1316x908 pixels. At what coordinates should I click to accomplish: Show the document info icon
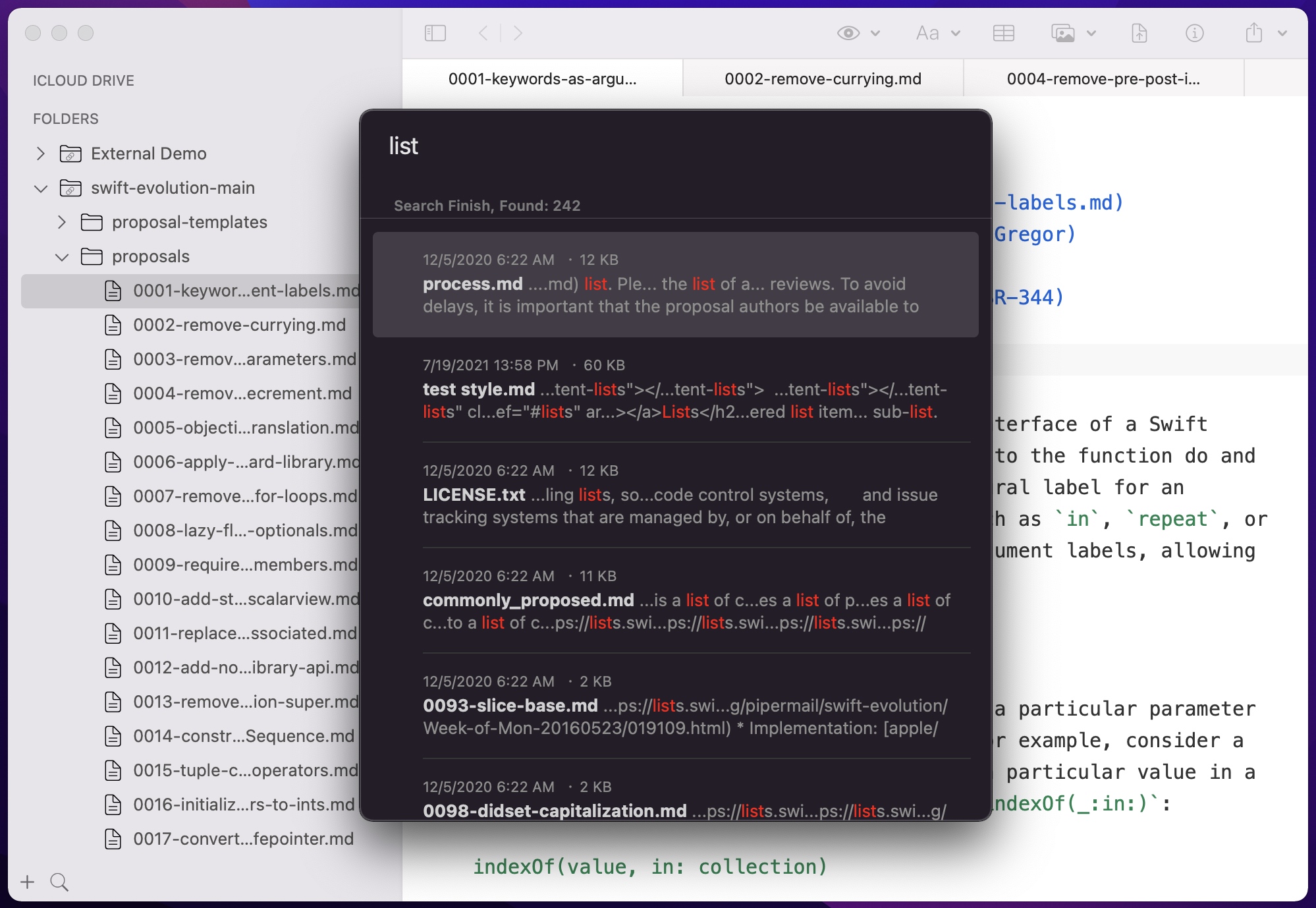click(x=1194, y=33)
